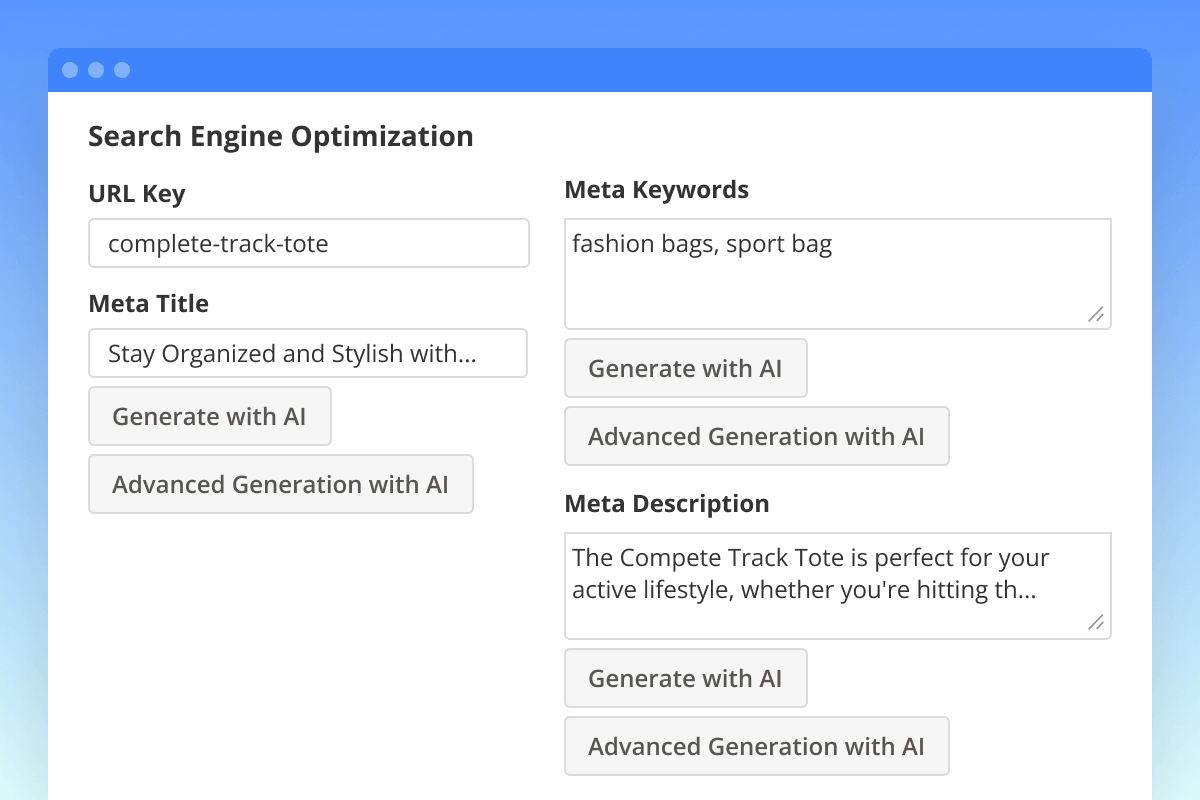
Task: Click inside the Meta Description textarea
Action: [837, 586]
